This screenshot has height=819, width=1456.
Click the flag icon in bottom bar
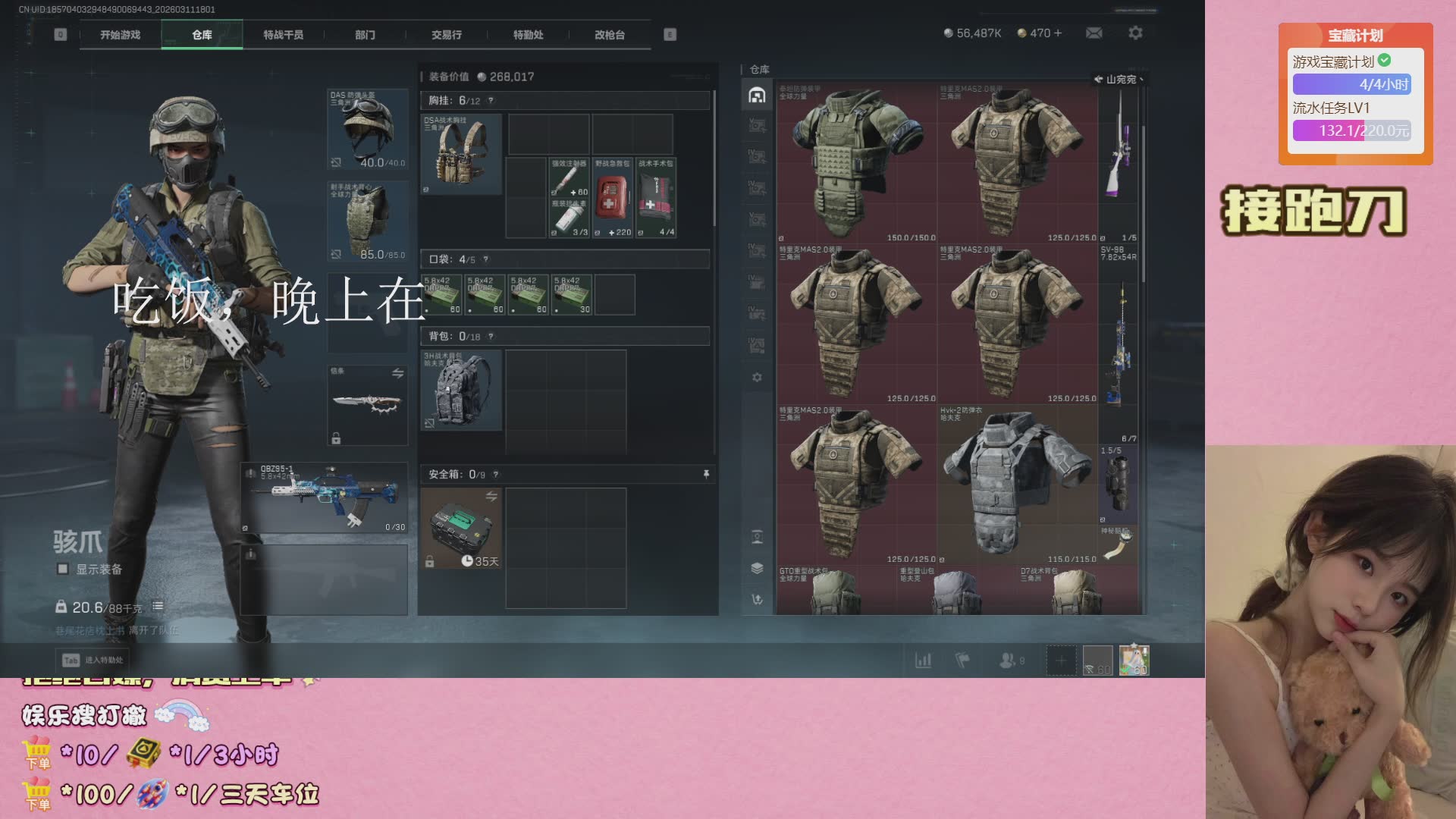point(962,661)
